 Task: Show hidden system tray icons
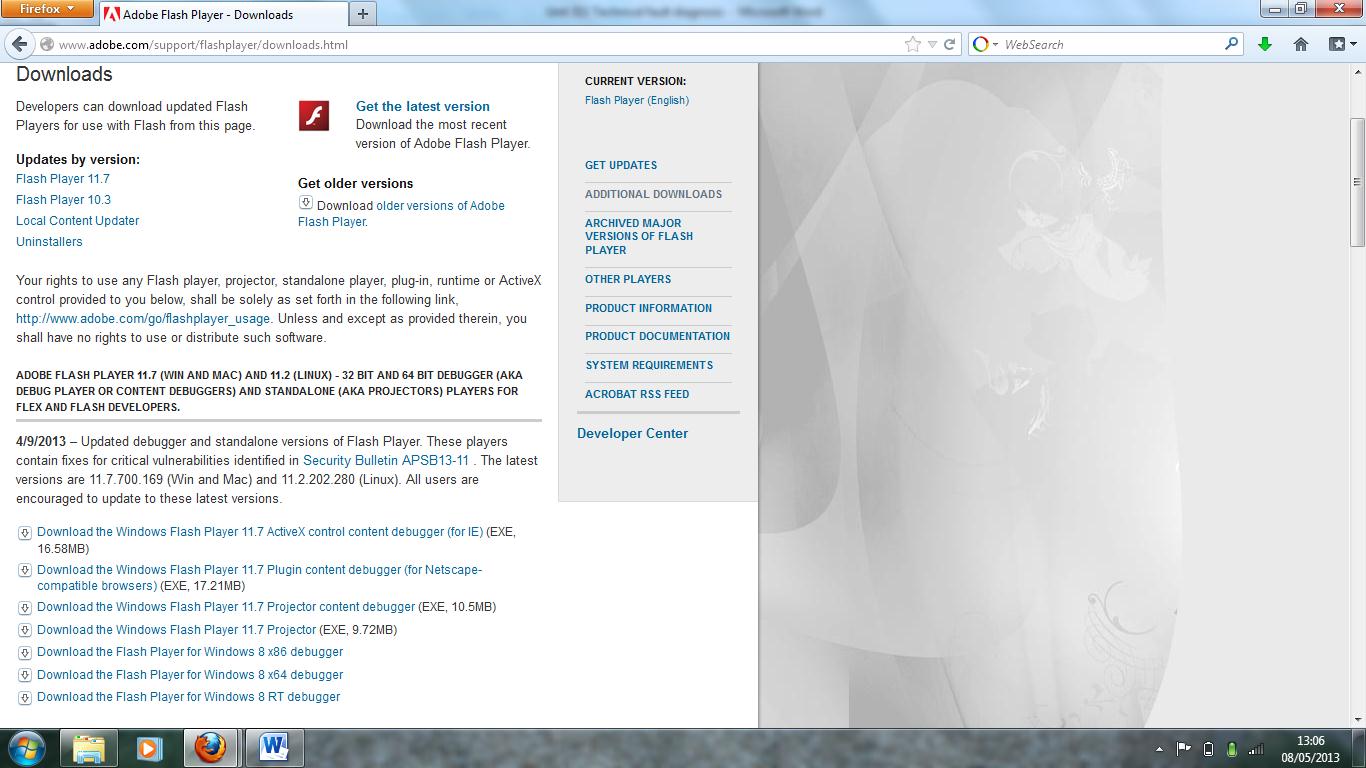[x=1159, y=749]
